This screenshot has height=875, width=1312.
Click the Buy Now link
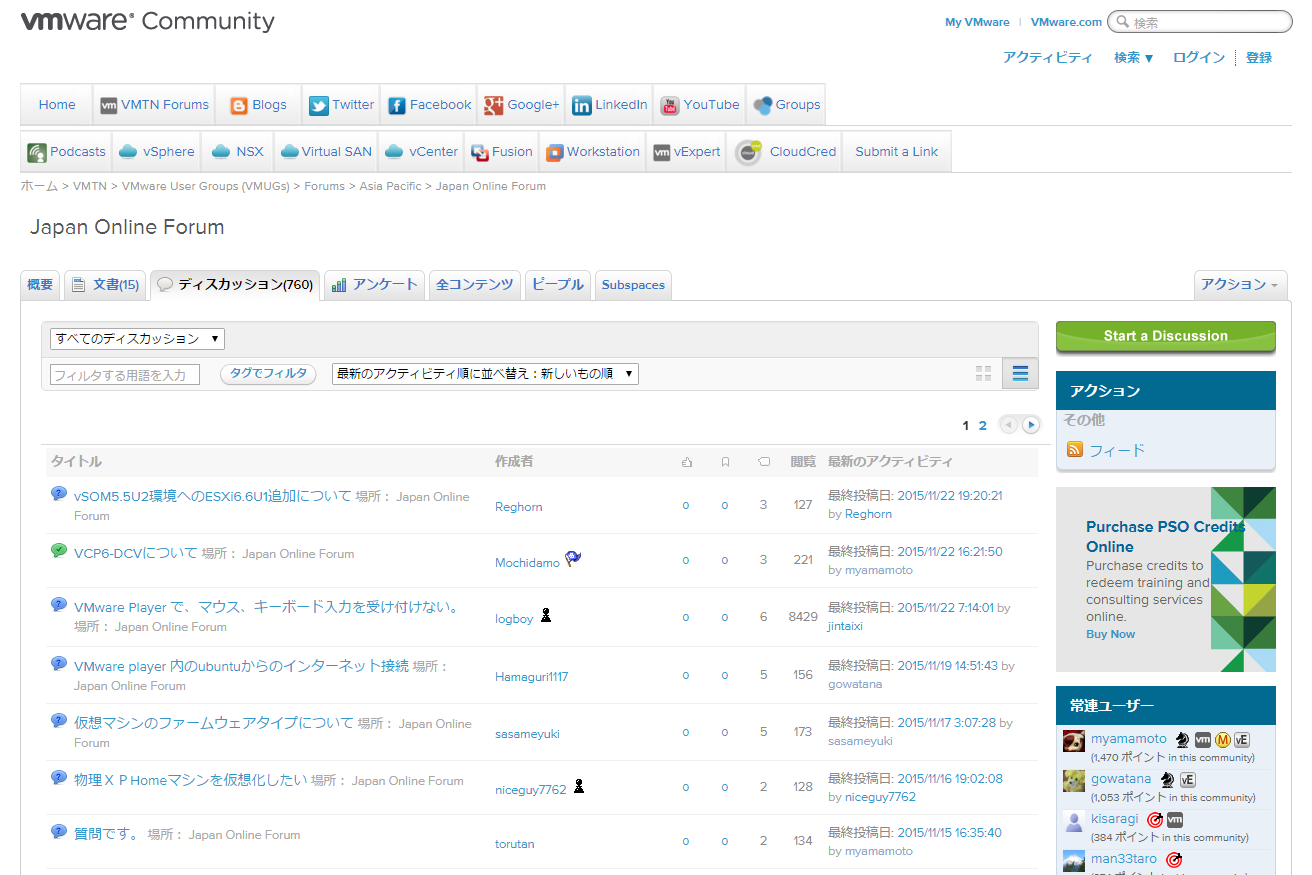click(x=1111, y=634)
